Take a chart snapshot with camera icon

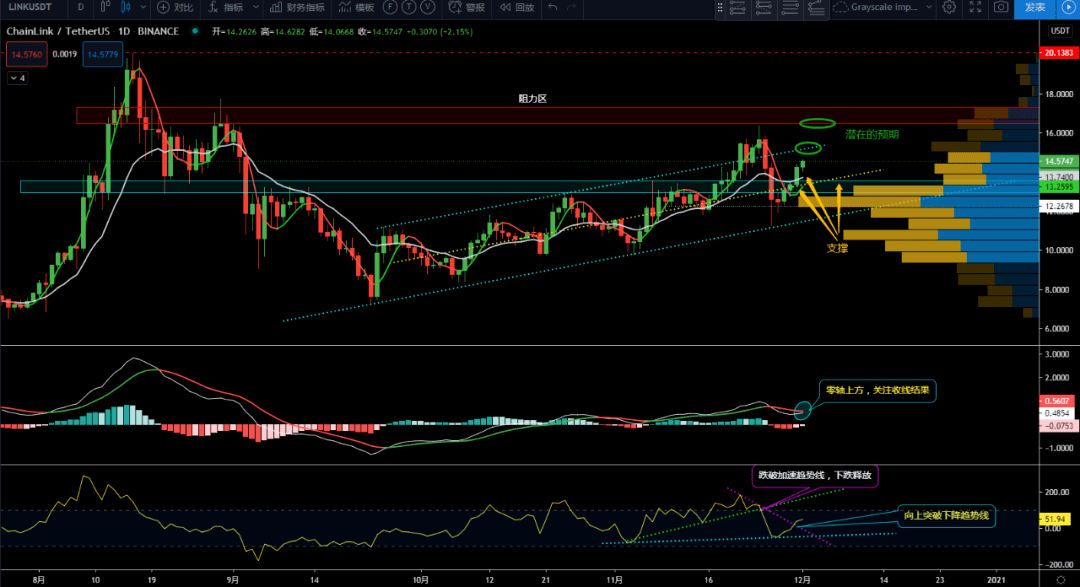(1001, 7)
